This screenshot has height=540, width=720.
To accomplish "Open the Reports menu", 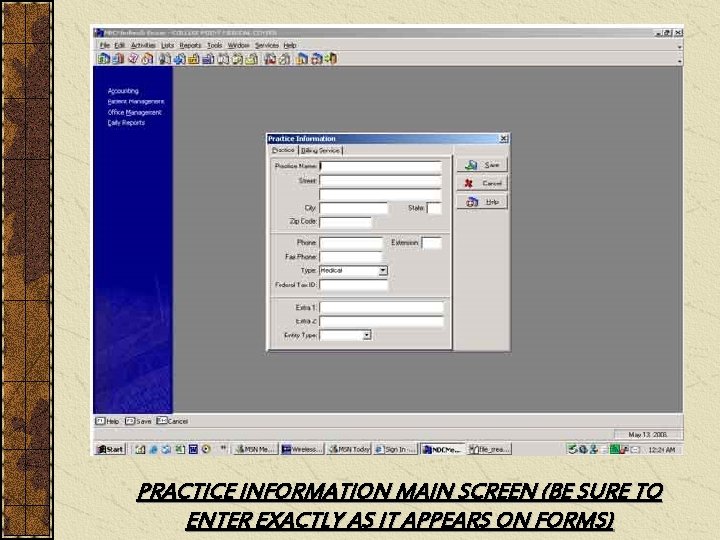I will coord(190,45).
